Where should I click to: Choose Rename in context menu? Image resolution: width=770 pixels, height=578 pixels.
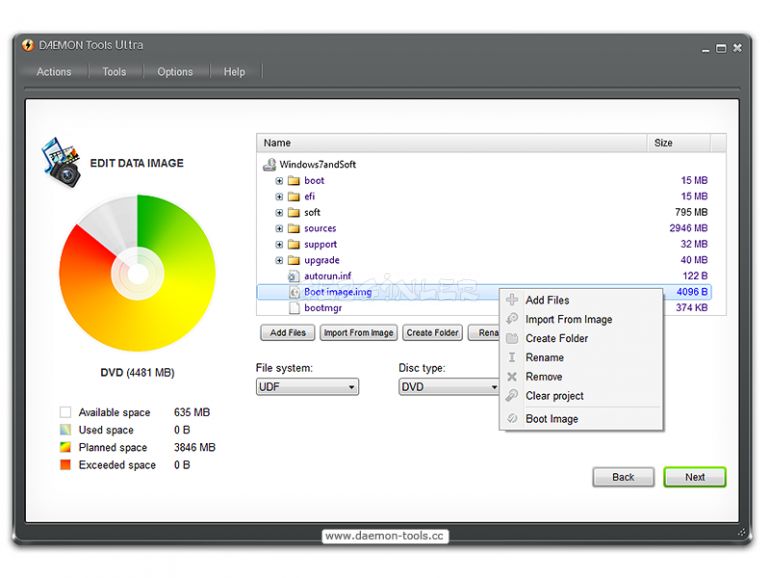tap(581, 358)
